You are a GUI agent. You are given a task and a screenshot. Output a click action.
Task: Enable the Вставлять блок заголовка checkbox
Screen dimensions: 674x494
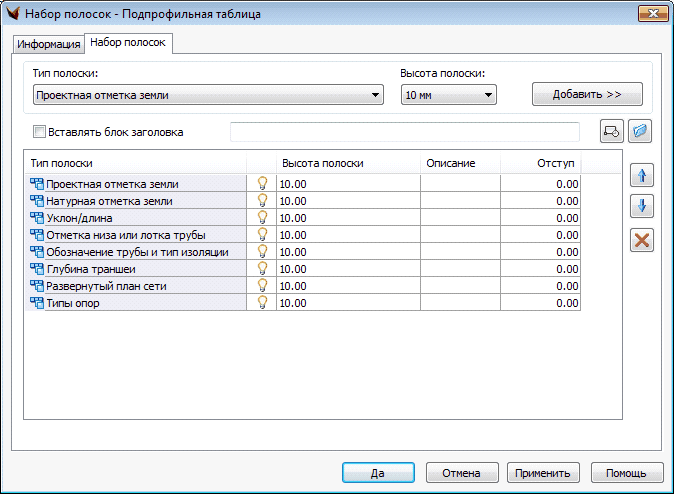(x=40, y=132)
